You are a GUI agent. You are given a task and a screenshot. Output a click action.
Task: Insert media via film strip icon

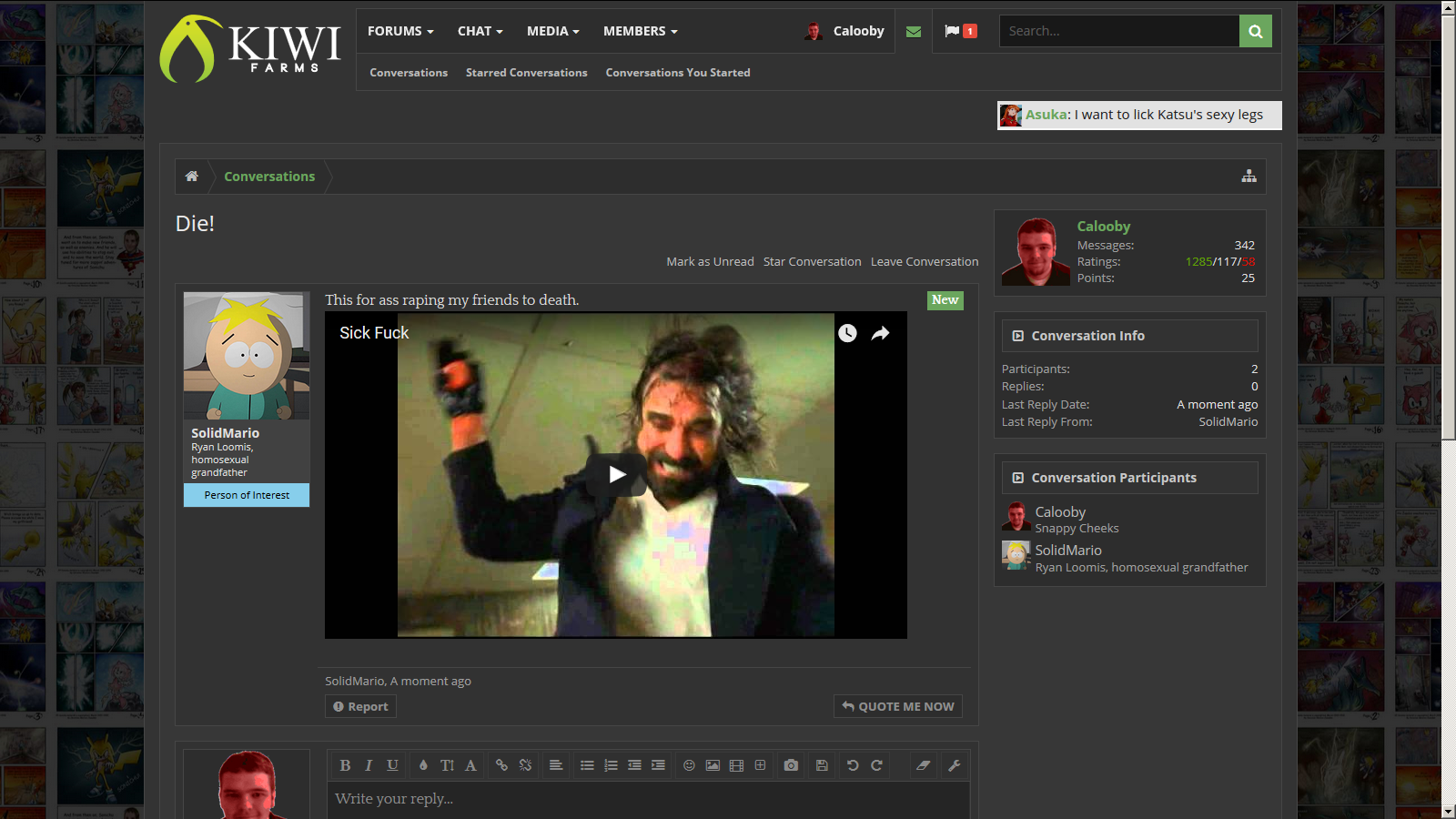(x=736, y=765)
